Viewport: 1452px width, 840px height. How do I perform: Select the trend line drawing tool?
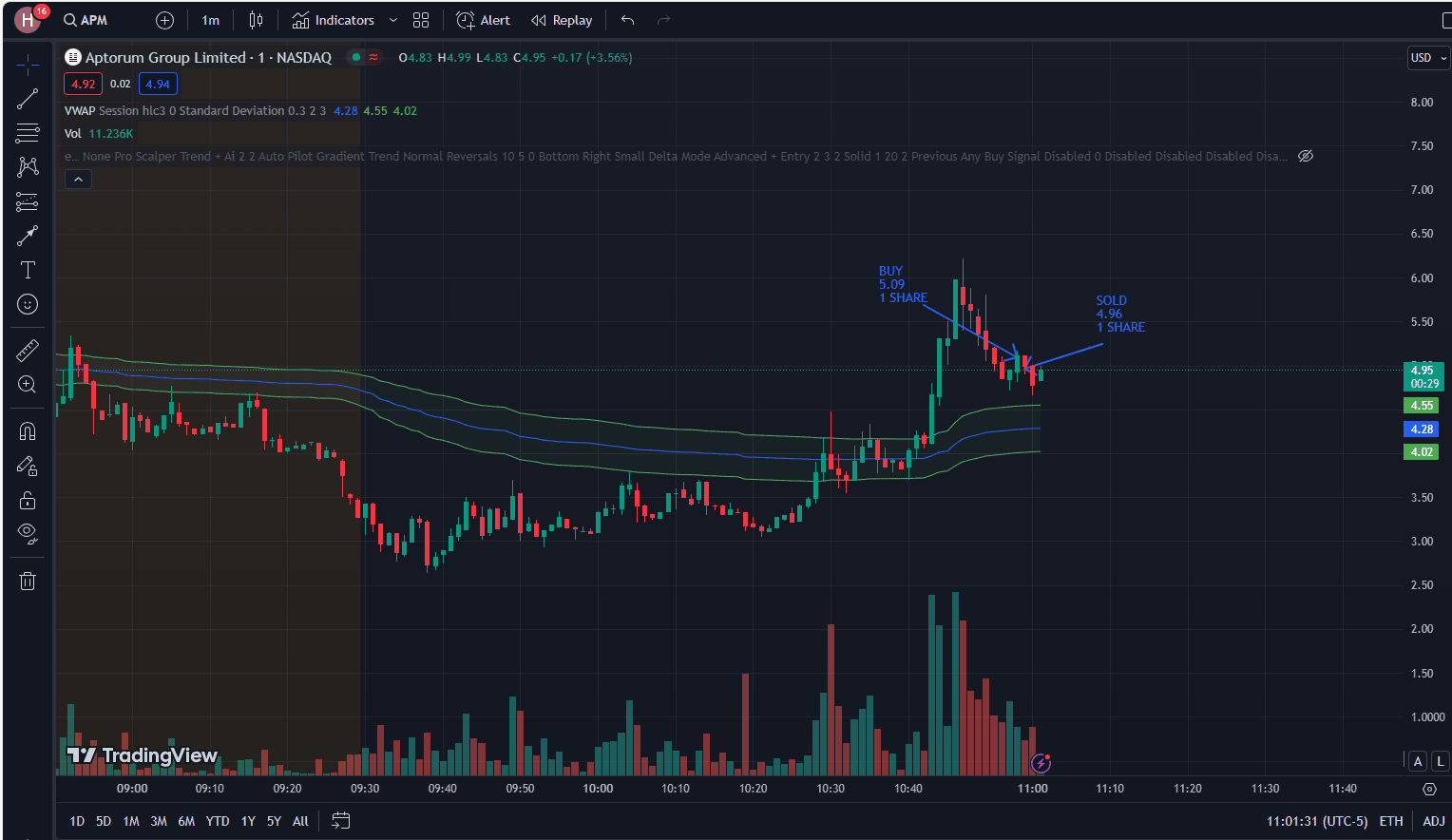28,99
